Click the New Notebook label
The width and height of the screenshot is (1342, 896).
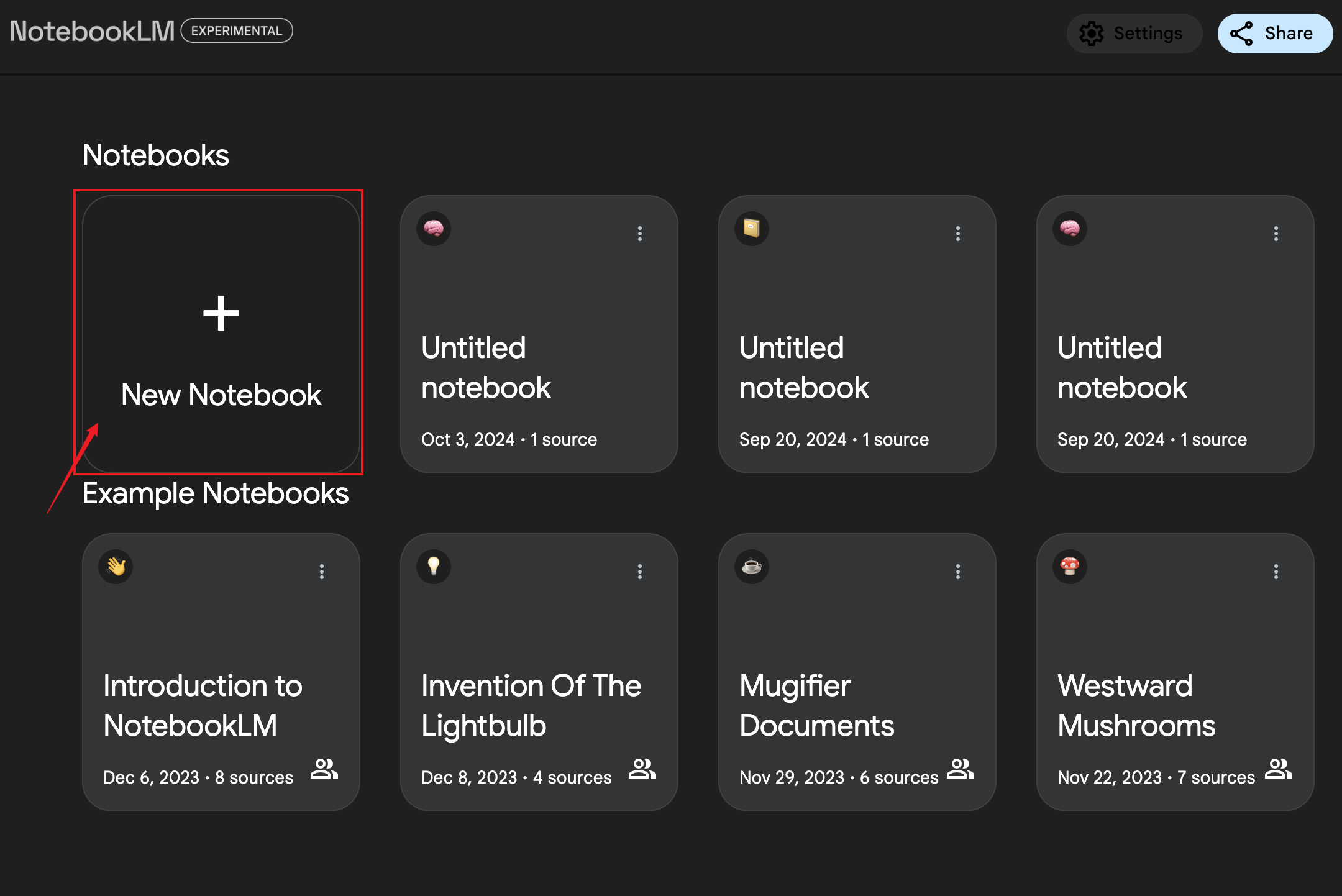[x=221, y=395]
